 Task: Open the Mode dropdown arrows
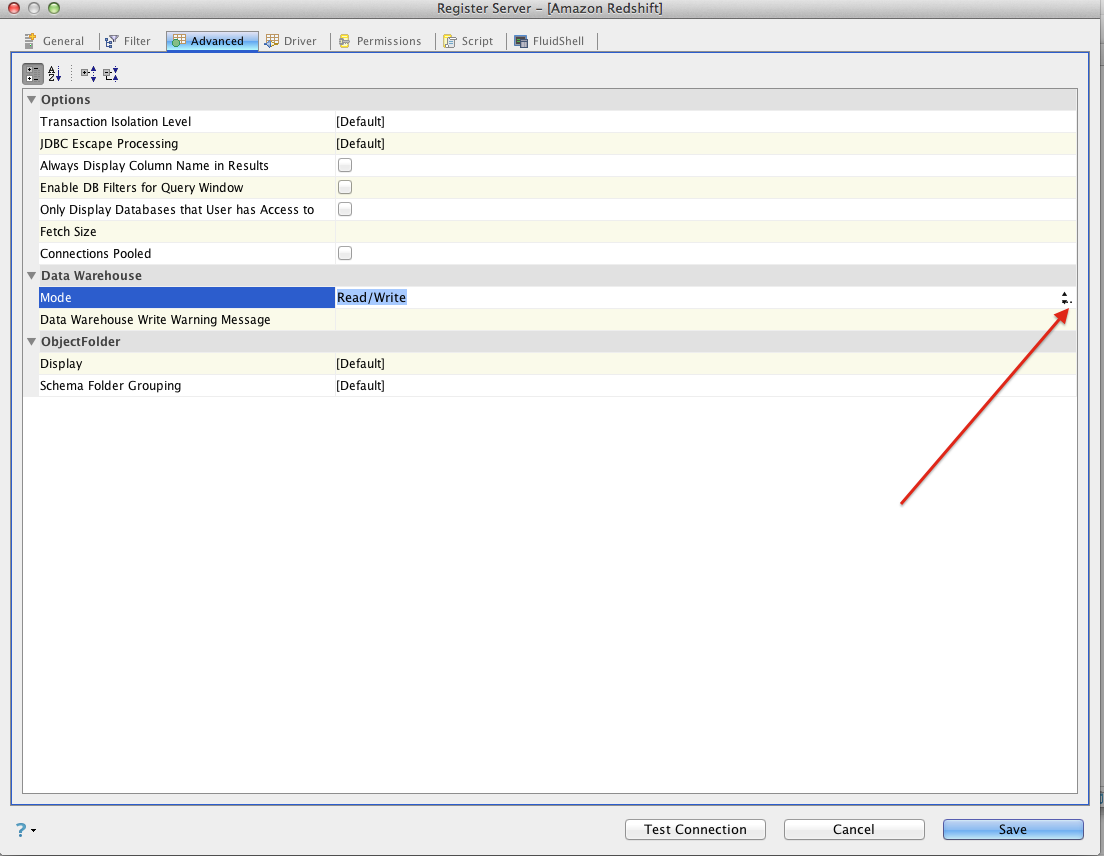tap(1066, 298)
